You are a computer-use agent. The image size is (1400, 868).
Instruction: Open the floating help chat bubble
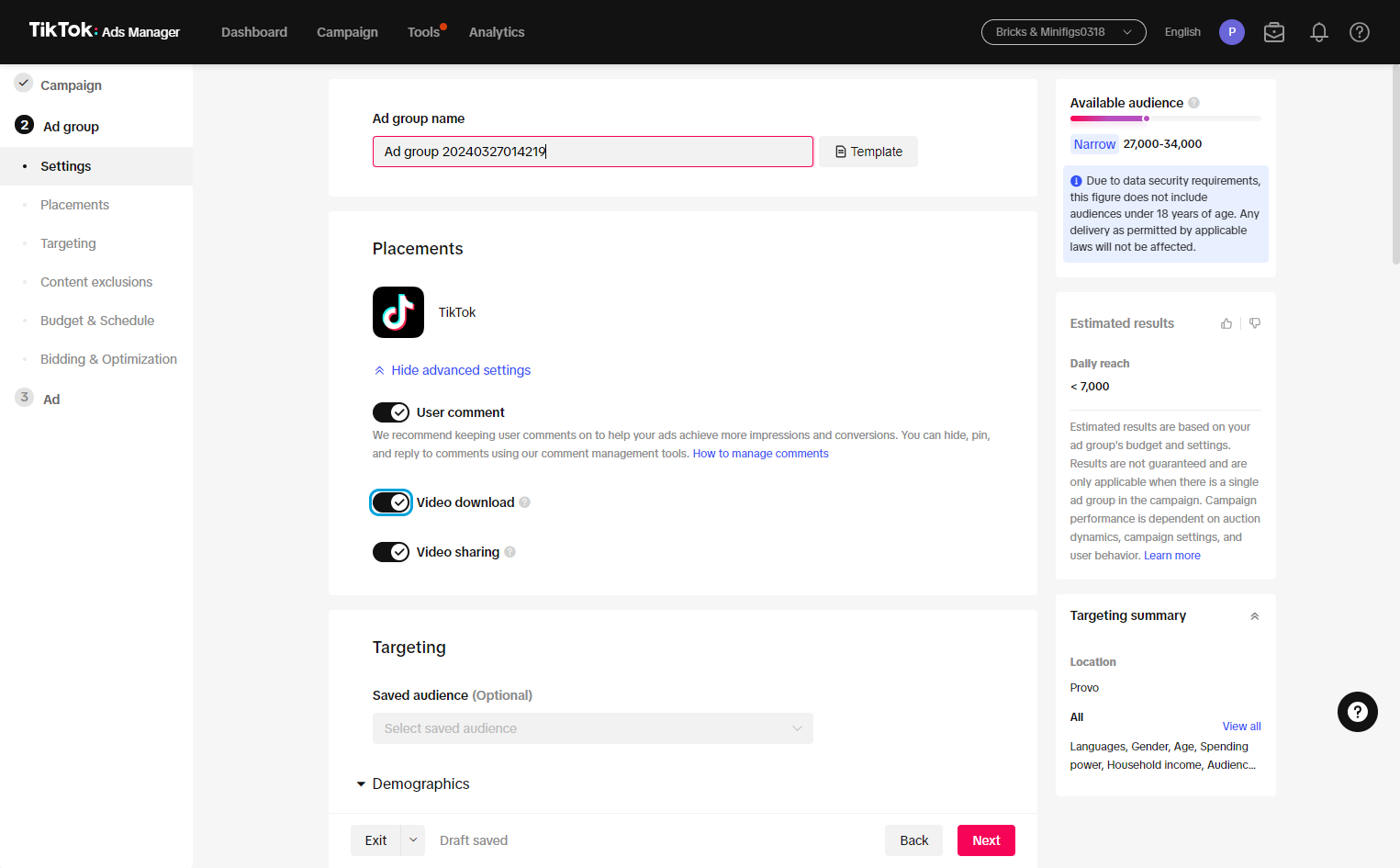1358,712
